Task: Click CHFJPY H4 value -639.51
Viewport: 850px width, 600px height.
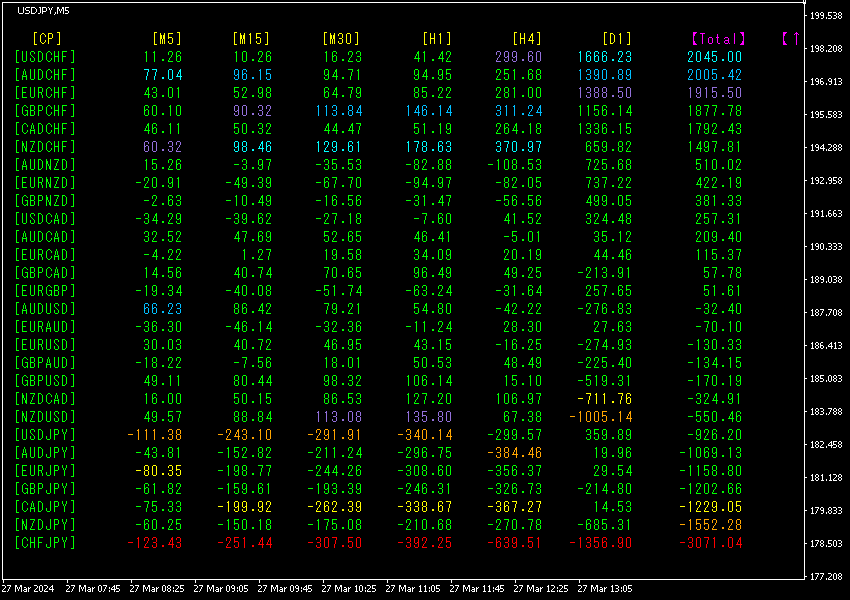Action: pos(514,543)
